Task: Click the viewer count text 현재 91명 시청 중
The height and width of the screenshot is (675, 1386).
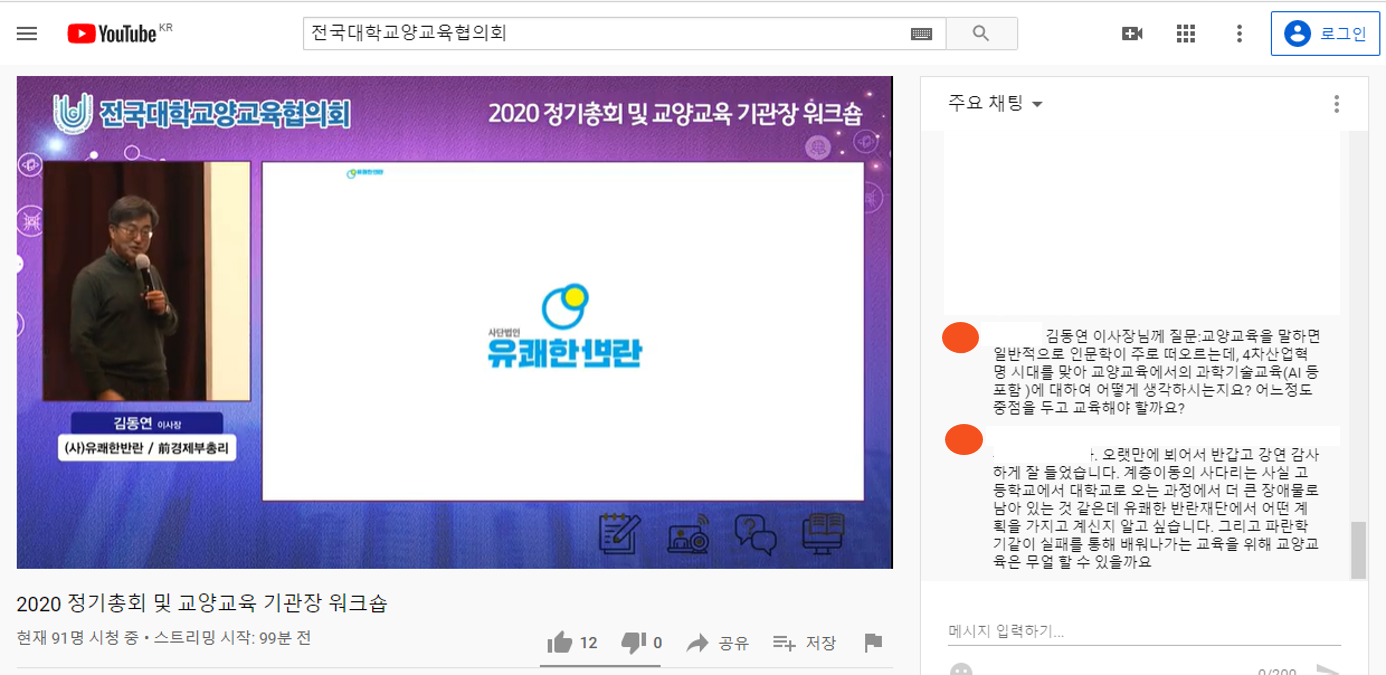Action: [x=80, y=638]
